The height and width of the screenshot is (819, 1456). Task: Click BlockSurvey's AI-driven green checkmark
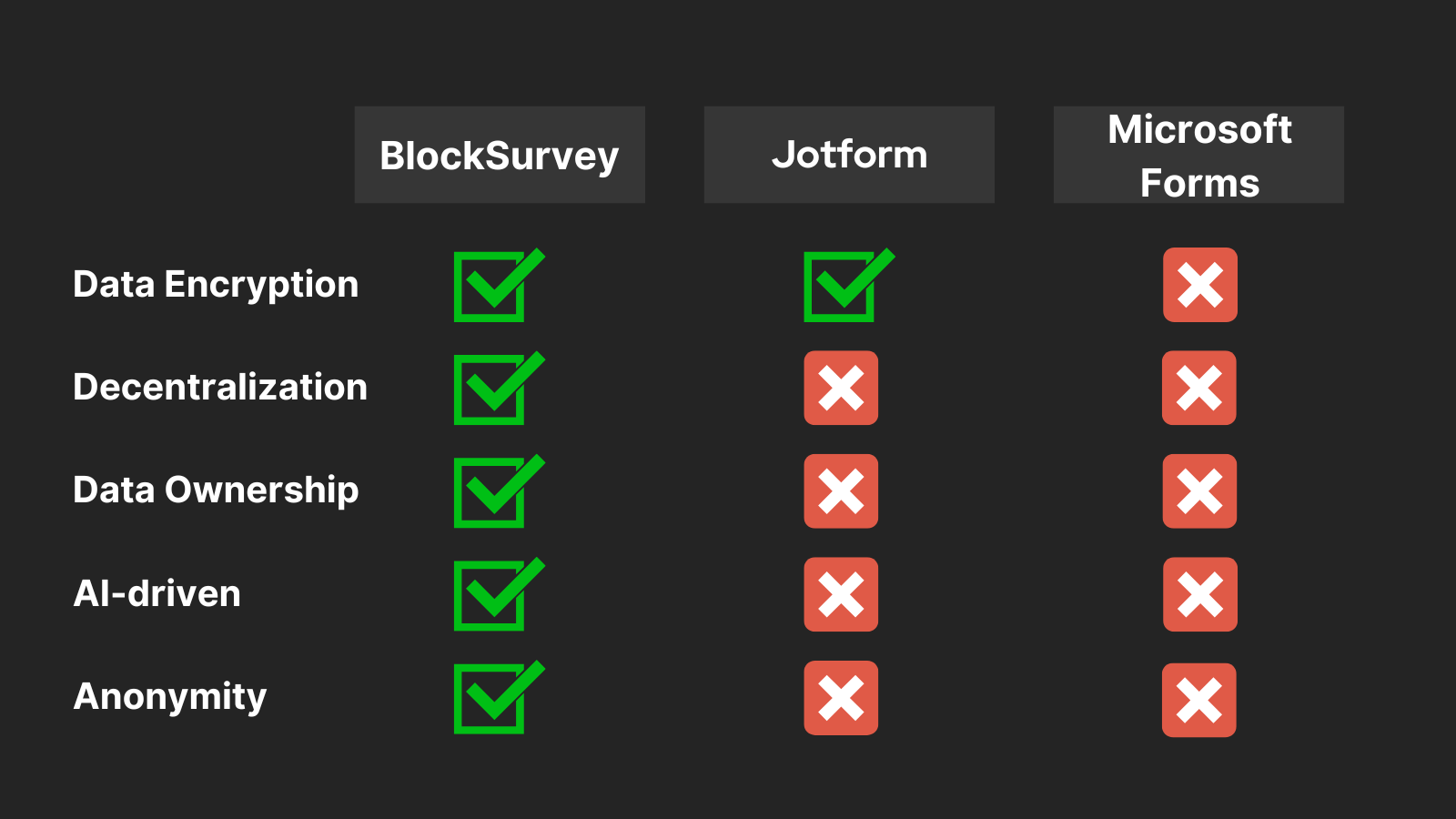[x=499, y=594]
